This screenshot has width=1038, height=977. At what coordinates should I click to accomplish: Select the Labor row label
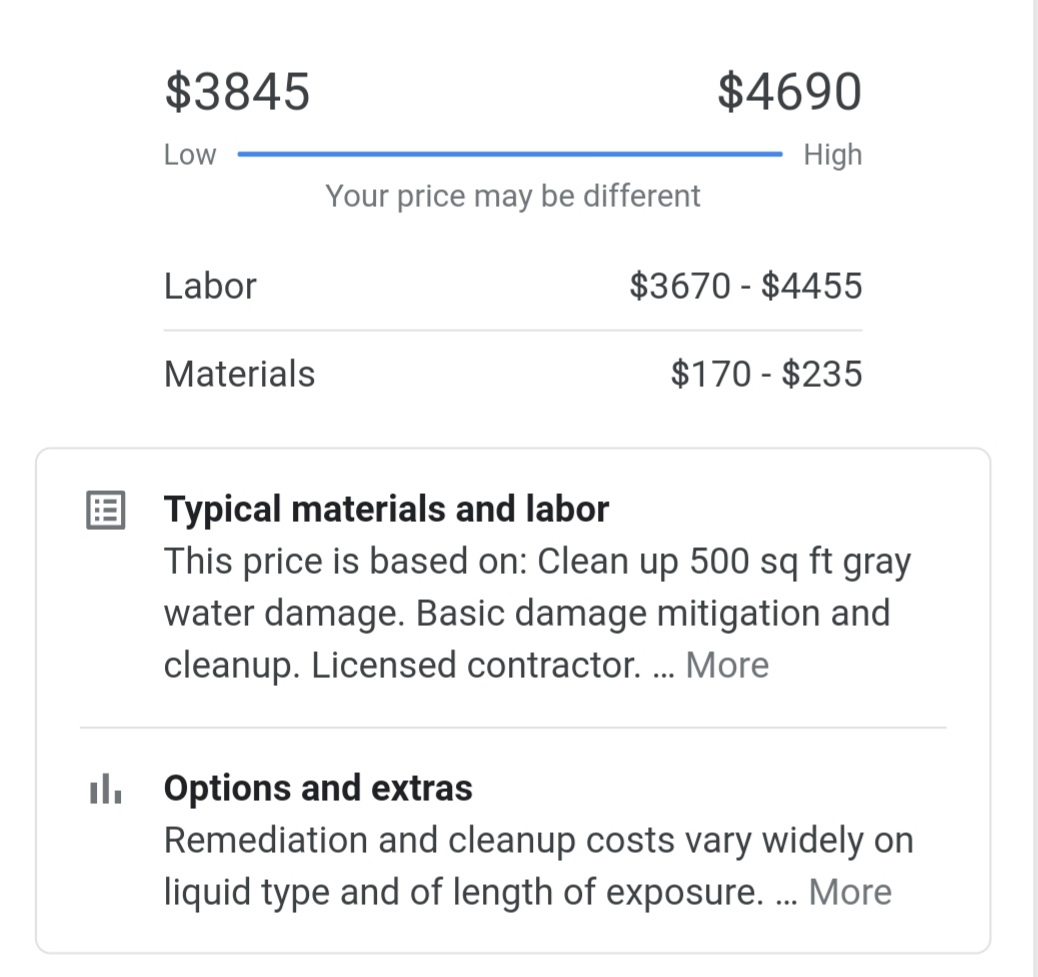(x=210, y=286)
